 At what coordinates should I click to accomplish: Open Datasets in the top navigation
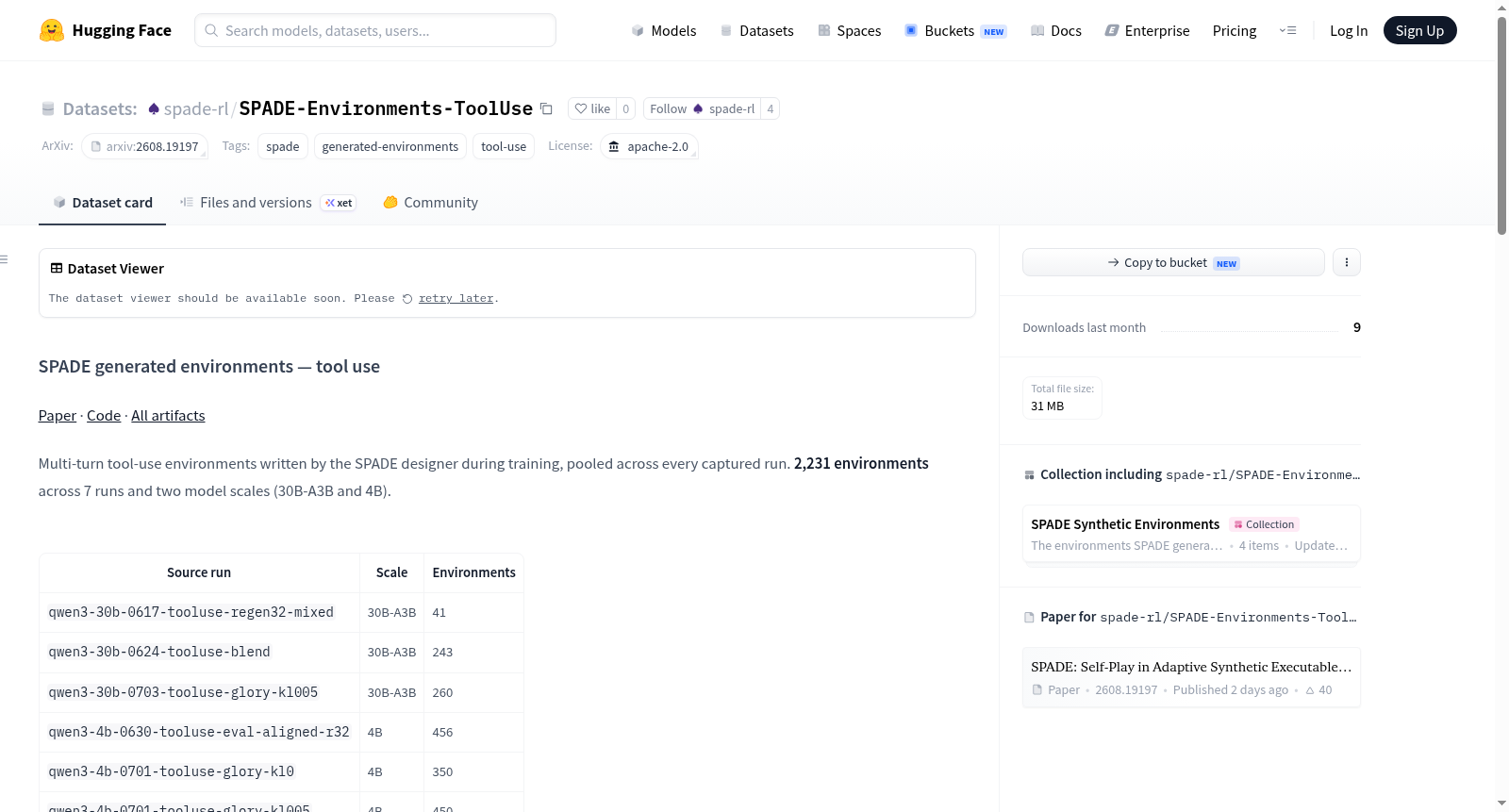(756, 30)
